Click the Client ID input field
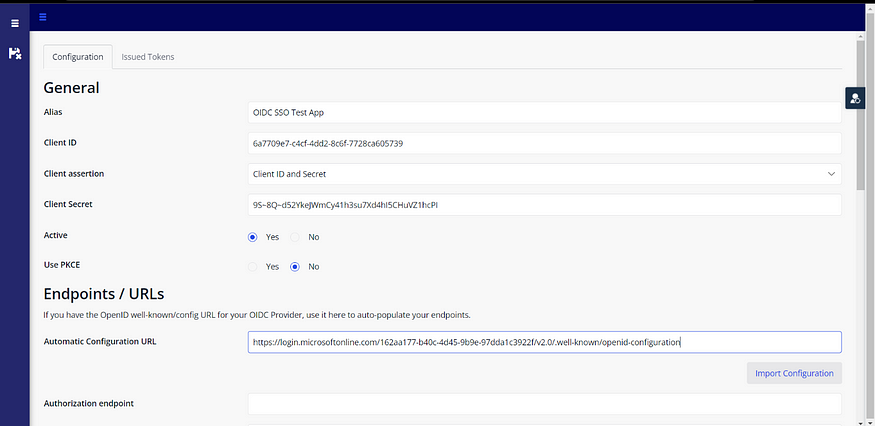Image resolution: width=875 pixels, height=426 pixels. click(x=545, y=143)
